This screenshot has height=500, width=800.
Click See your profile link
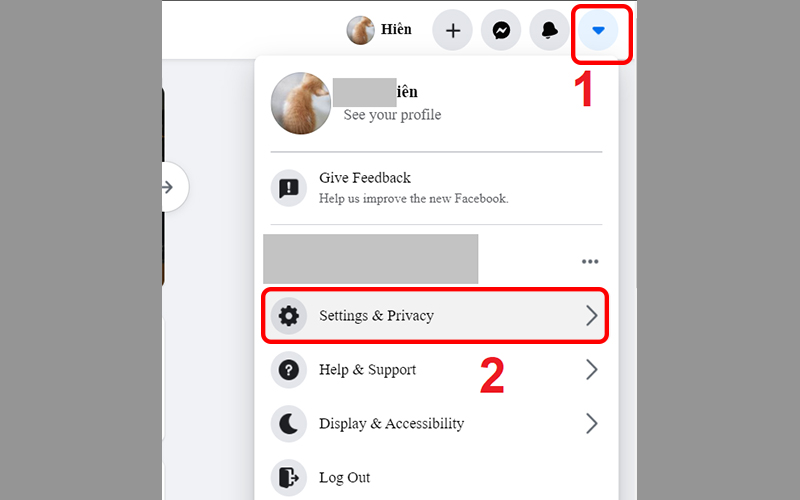point(392,115)
